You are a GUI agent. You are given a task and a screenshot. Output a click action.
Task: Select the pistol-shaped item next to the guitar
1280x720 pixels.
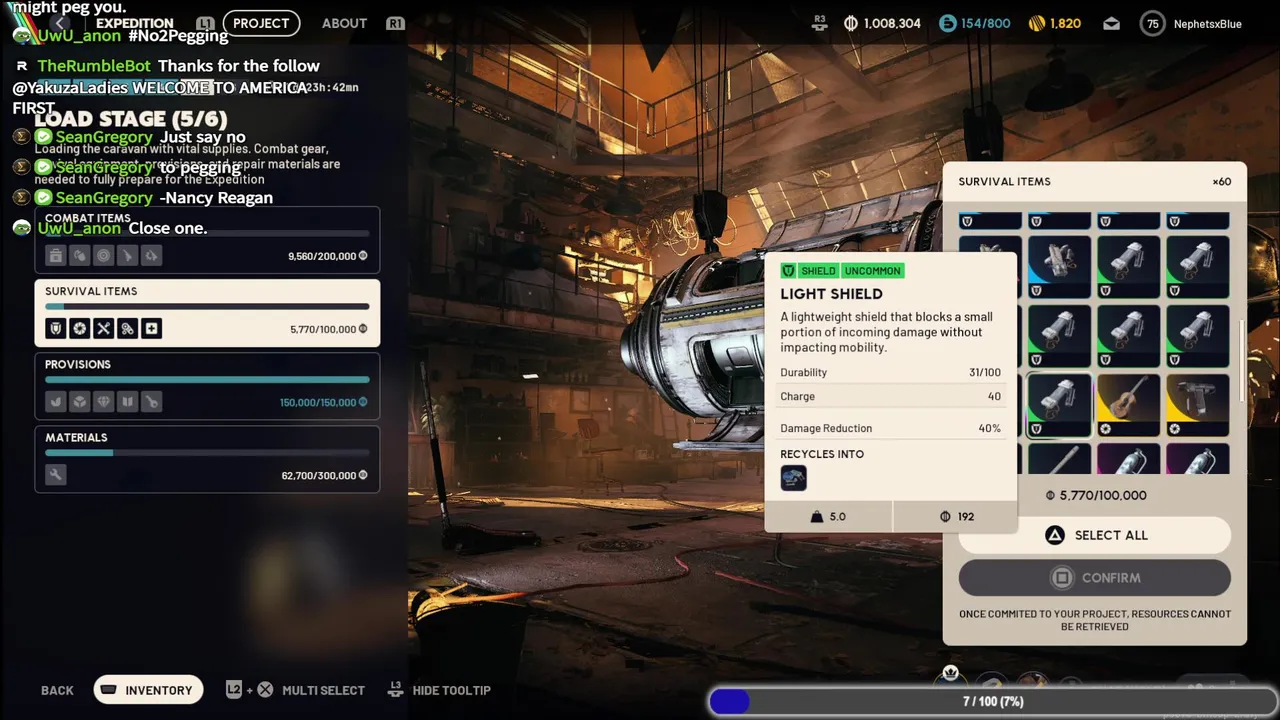click(x=1198, y=405)
